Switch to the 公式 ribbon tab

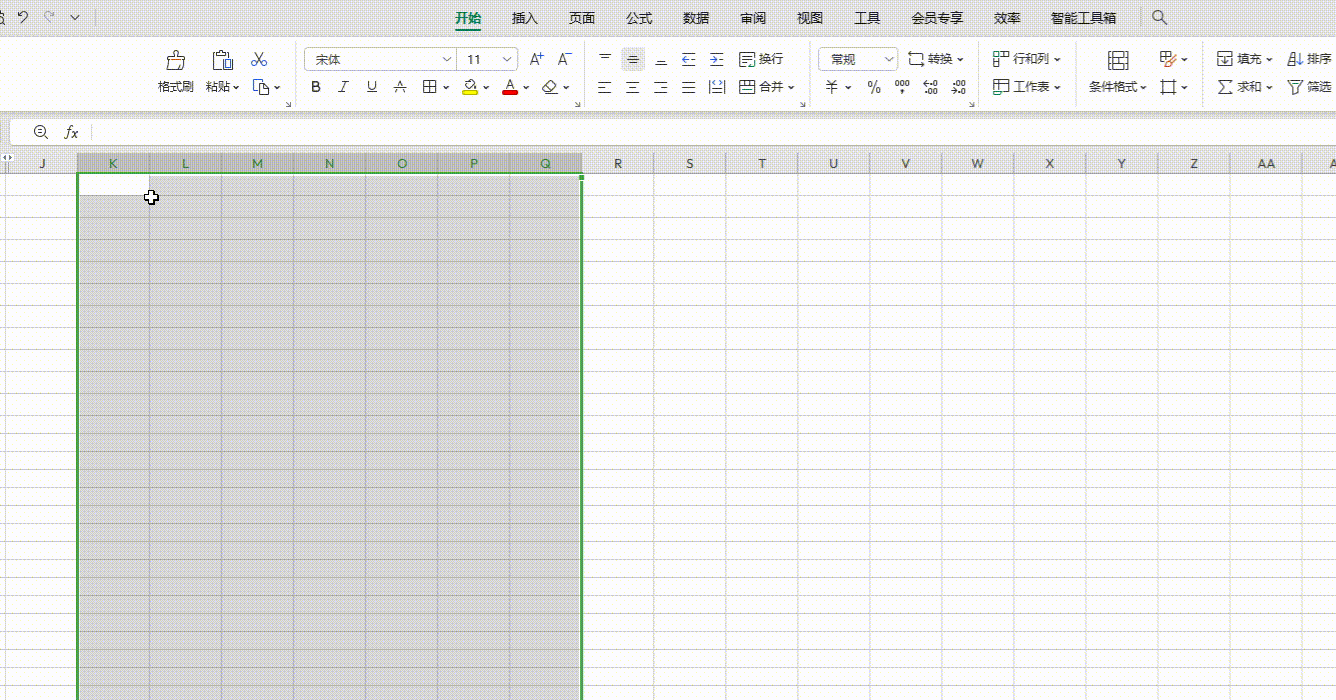(639, 18)
